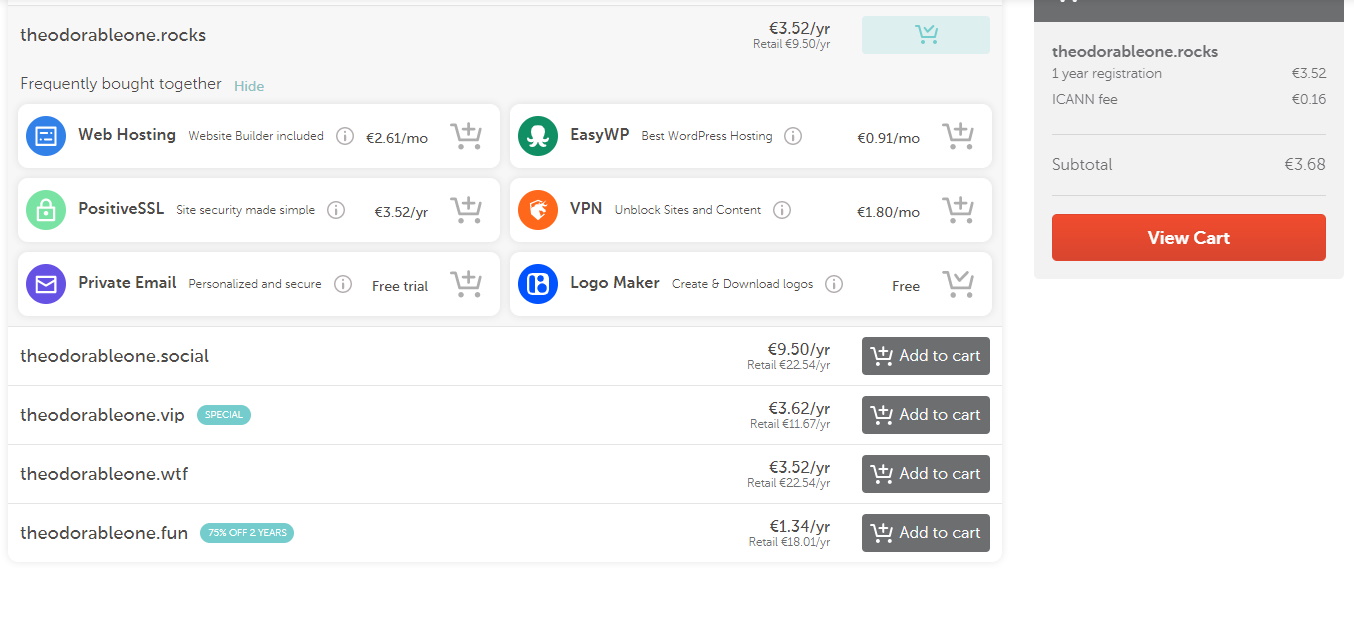
Task: Click the PositiveSSL add-to-cart icon
Action: [x=466, y=210]
